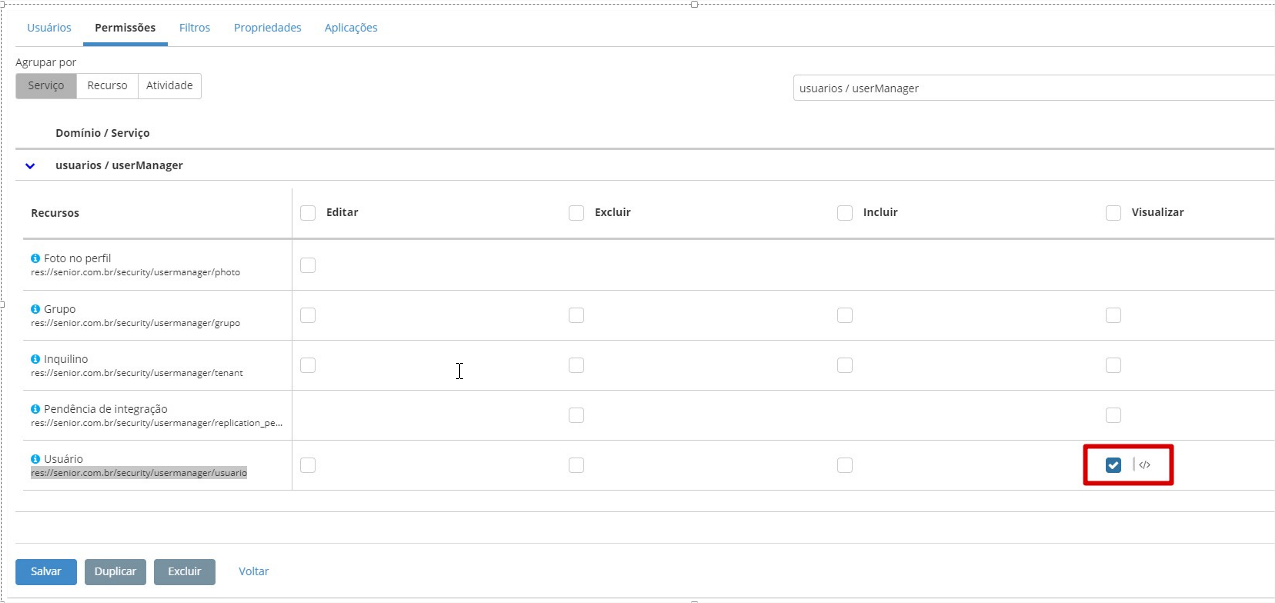Open the Filtros tab
This screenshot has height=603, width=1275.
coord(194,28)
